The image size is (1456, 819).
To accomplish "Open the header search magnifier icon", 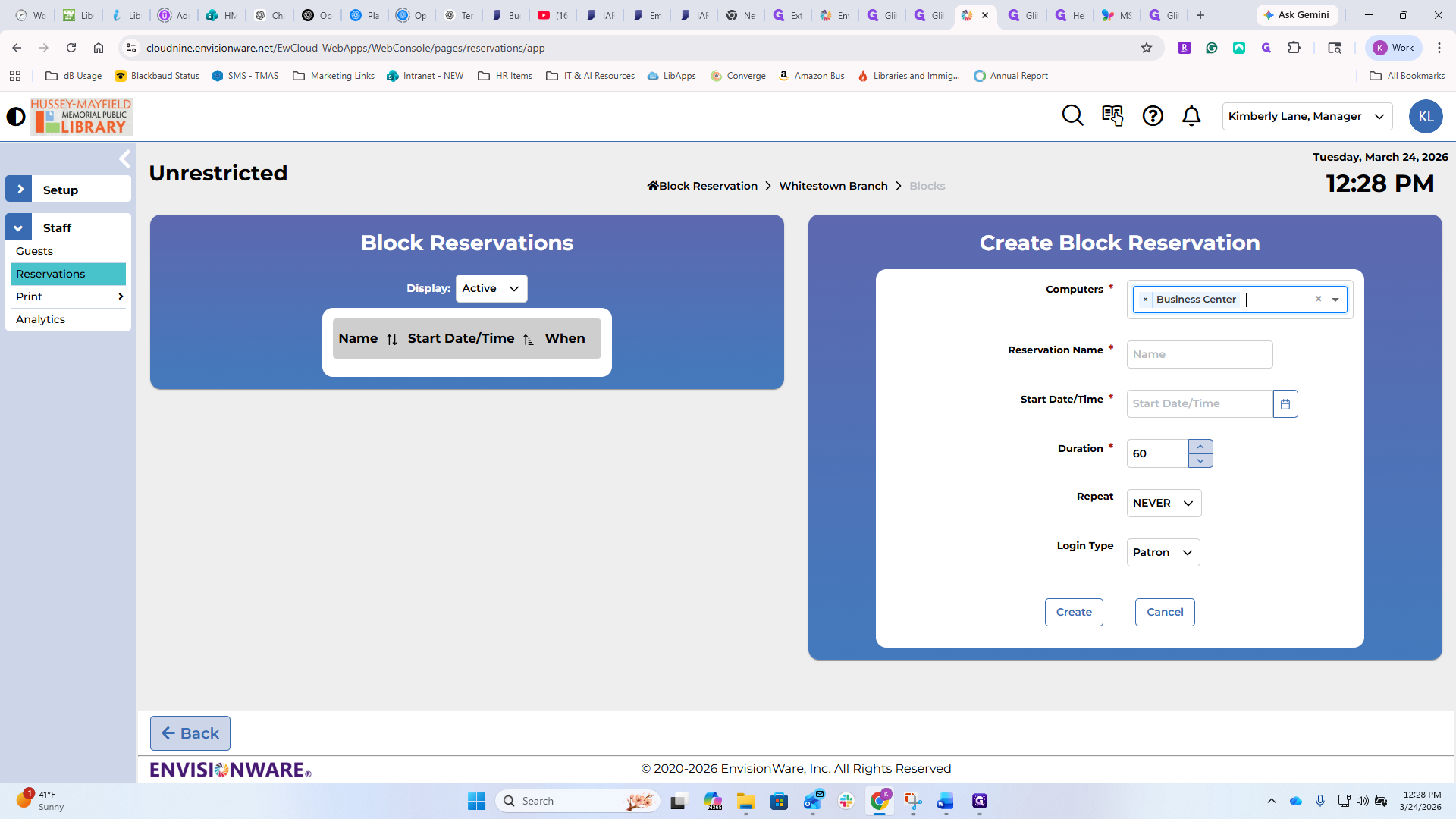I will pos(1072,115).
